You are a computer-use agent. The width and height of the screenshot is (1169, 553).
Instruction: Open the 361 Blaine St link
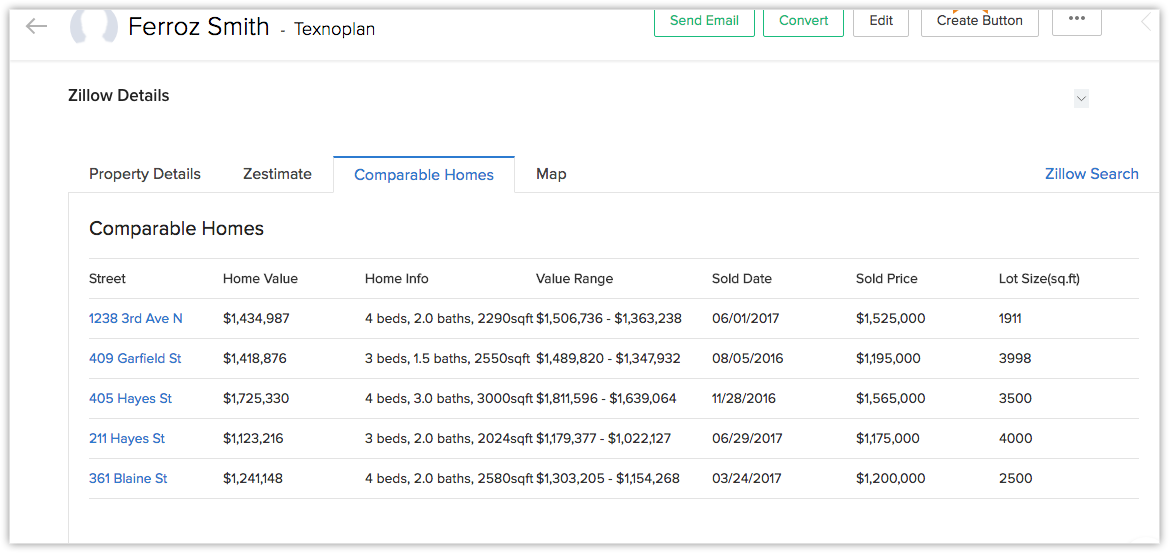[x=128, y=478]
